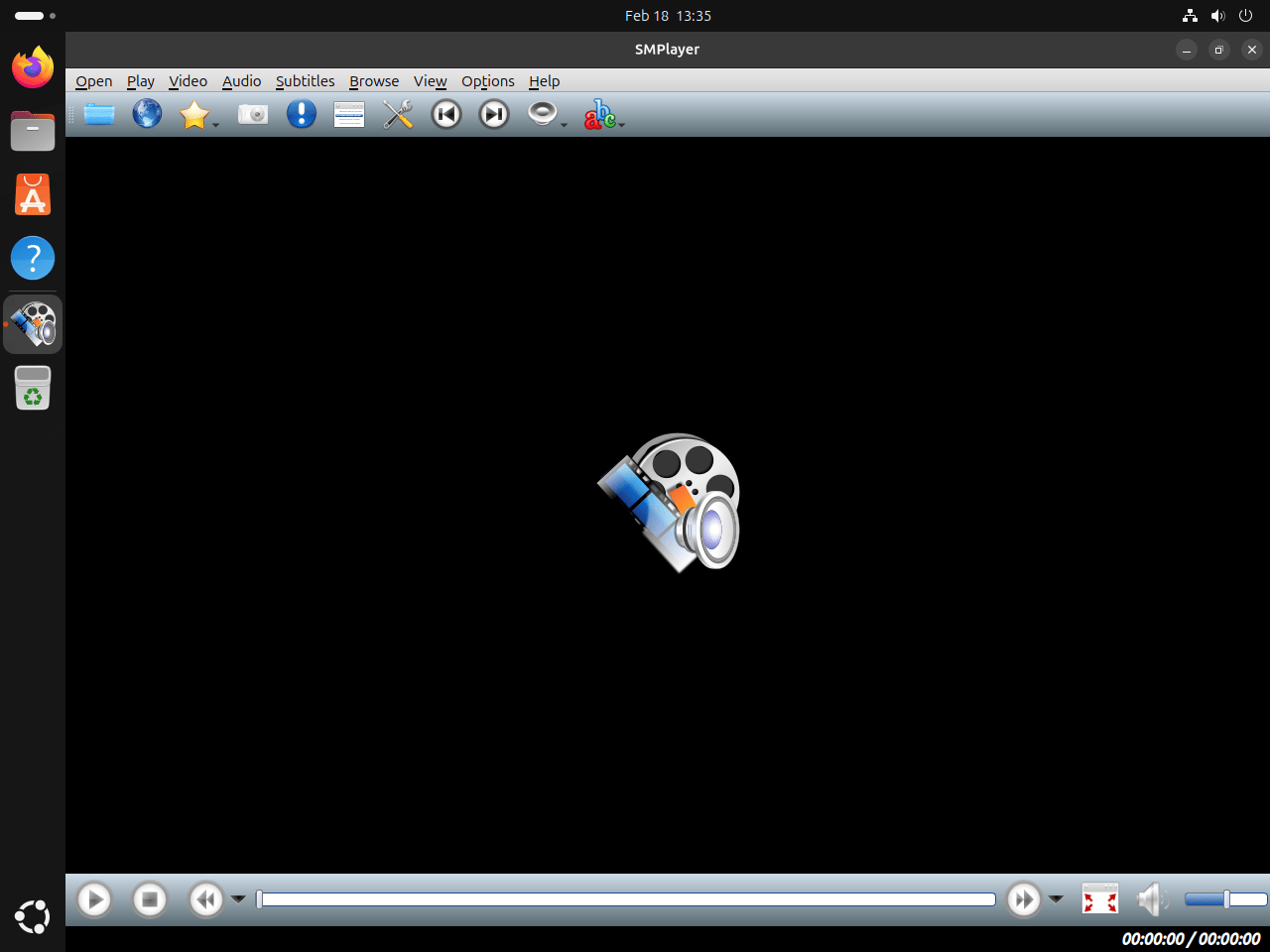
Task: Open preferences with the tools icon
Action: pos(398,115)
